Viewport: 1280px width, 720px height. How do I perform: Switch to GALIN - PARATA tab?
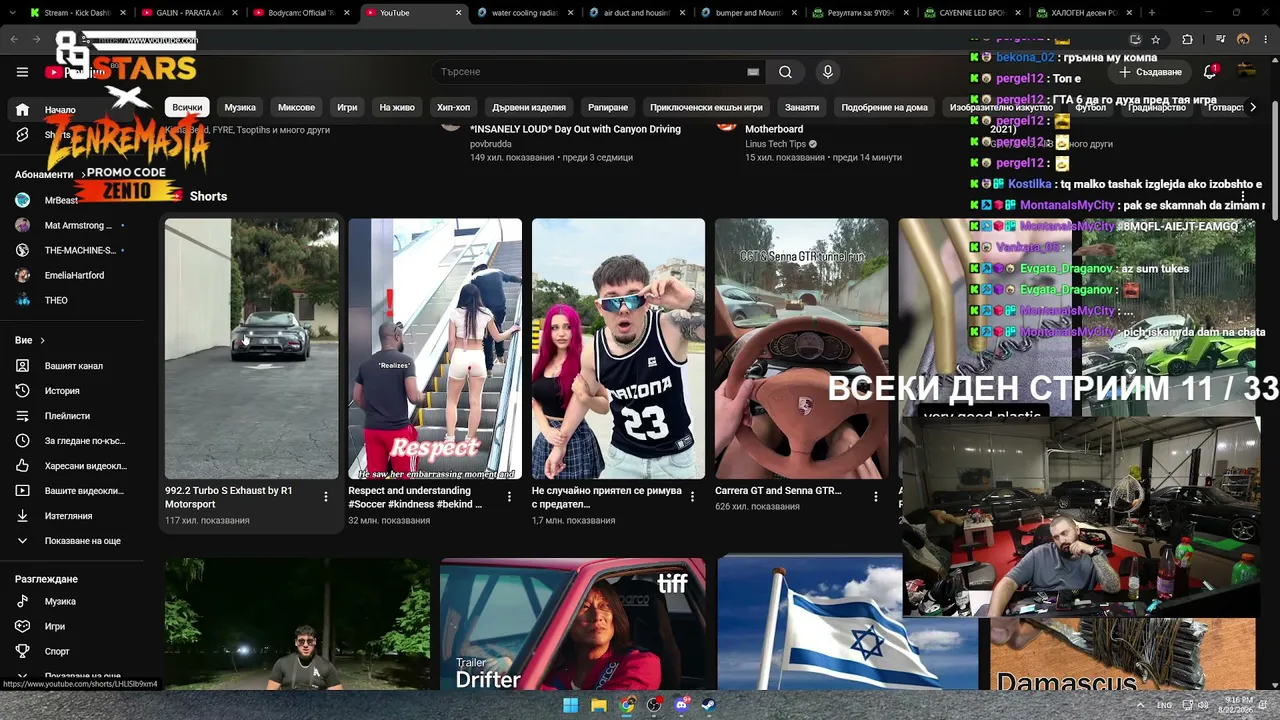(190, 13)
